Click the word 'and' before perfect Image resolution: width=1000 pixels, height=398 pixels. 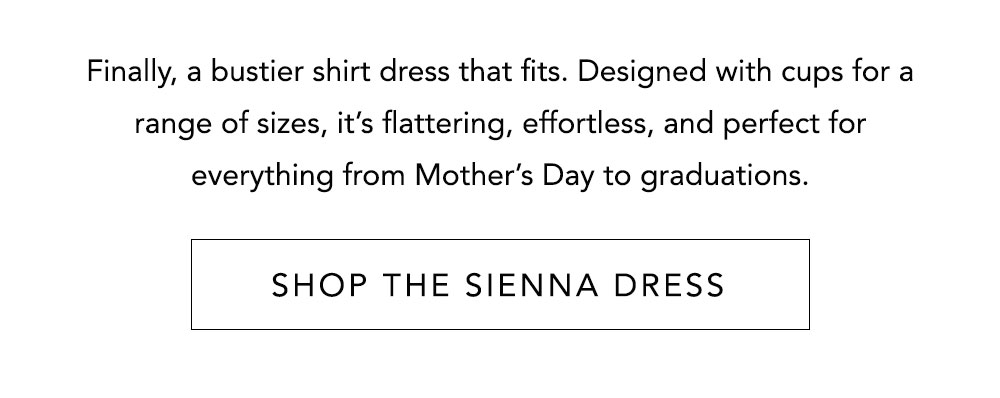point(688,123)
